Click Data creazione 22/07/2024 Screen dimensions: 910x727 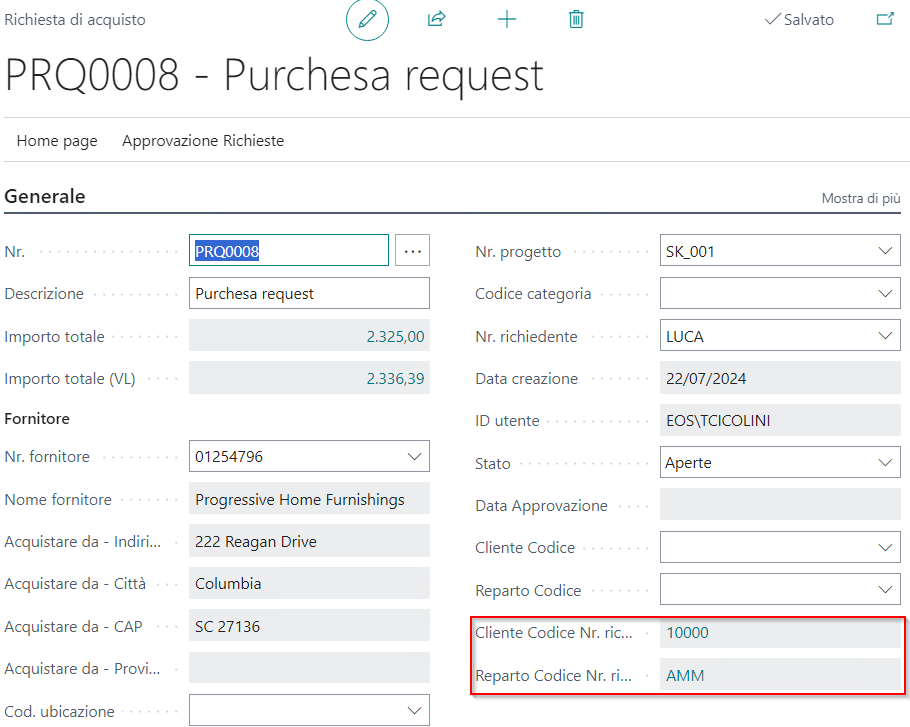point(780,378)
